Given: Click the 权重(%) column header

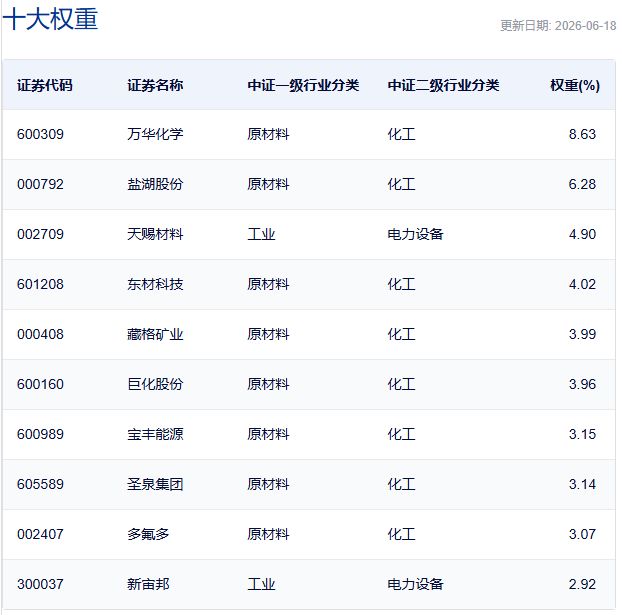Looking at the screenshot, I should click(575, 85).
